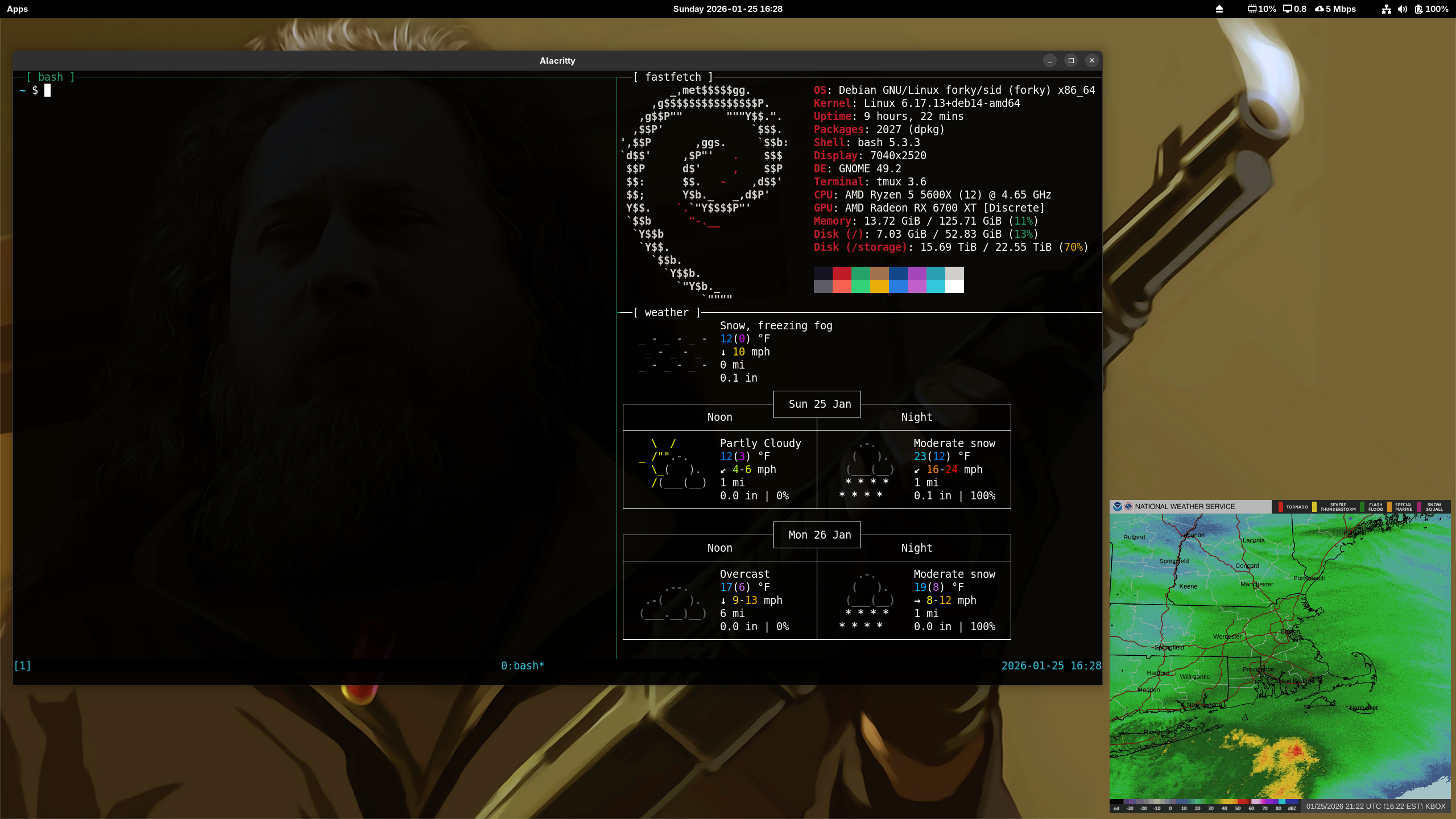
Task: Click the volume speaker icon
Action: tap(1403, 9)
